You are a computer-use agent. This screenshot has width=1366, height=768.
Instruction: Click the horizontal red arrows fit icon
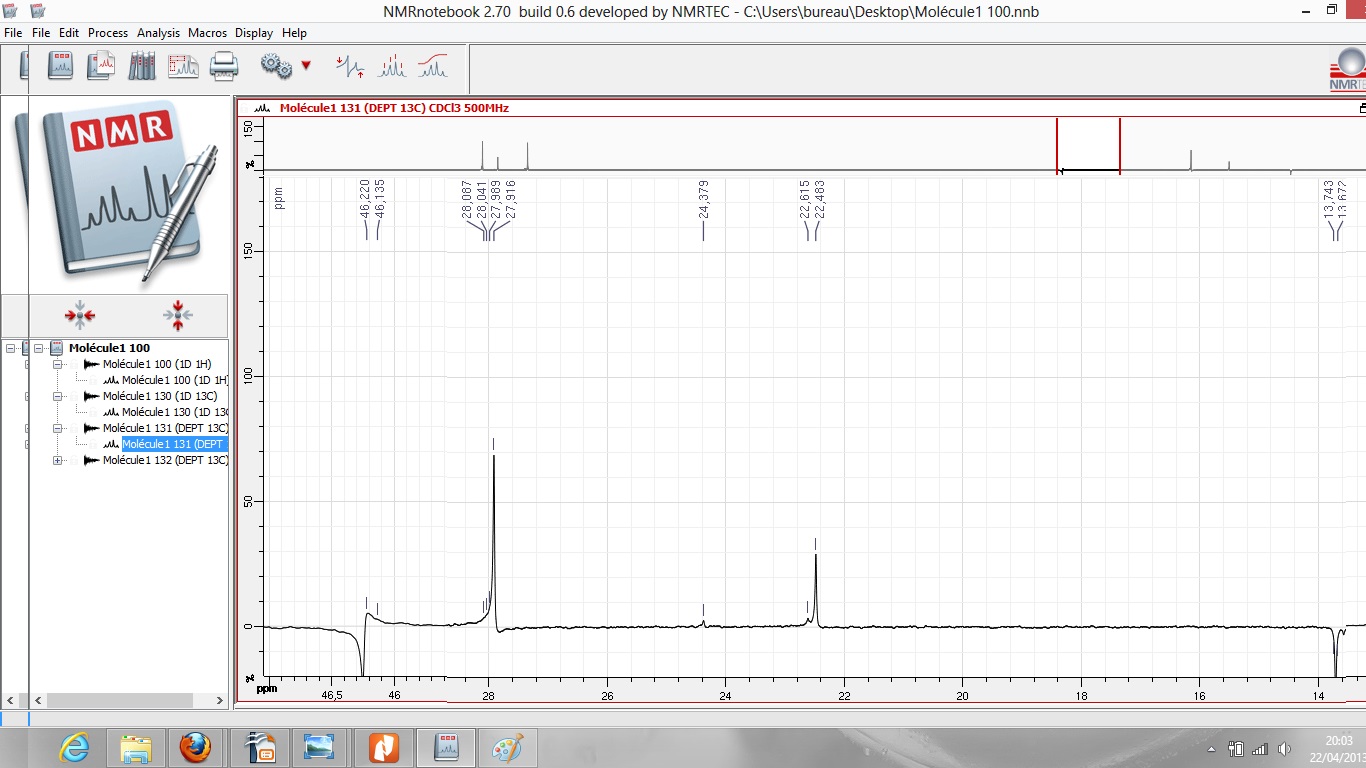point(80,316)
